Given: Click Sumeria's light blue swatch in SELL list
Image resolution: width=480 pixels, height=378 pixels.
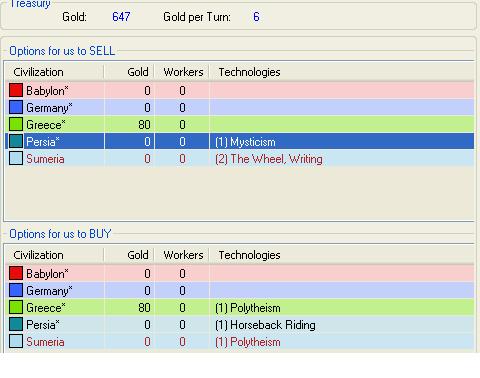Looking at the screenshot, I should coord(16,158).
